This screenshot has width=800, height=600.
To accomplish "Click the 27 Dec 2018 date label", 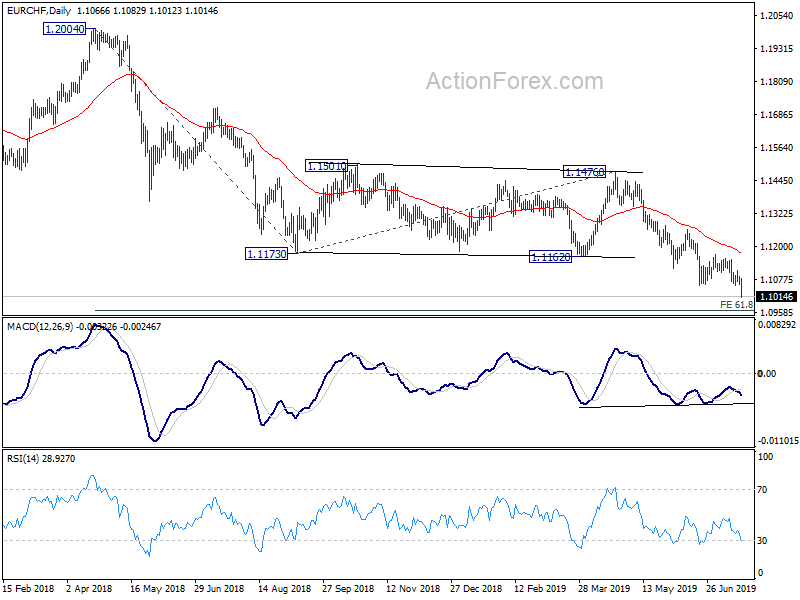I will click(x=476, y=589).
